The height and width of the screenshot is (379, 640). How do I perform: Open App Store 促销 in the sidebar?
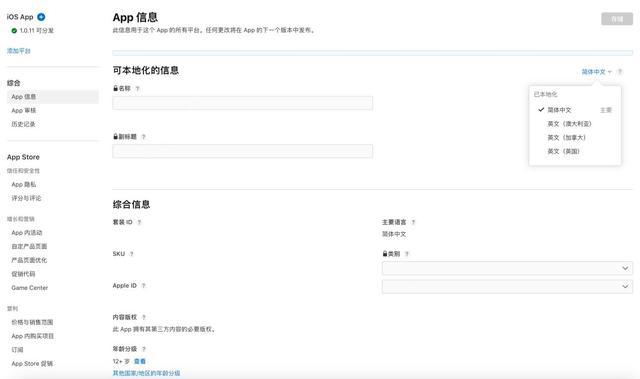32,363
